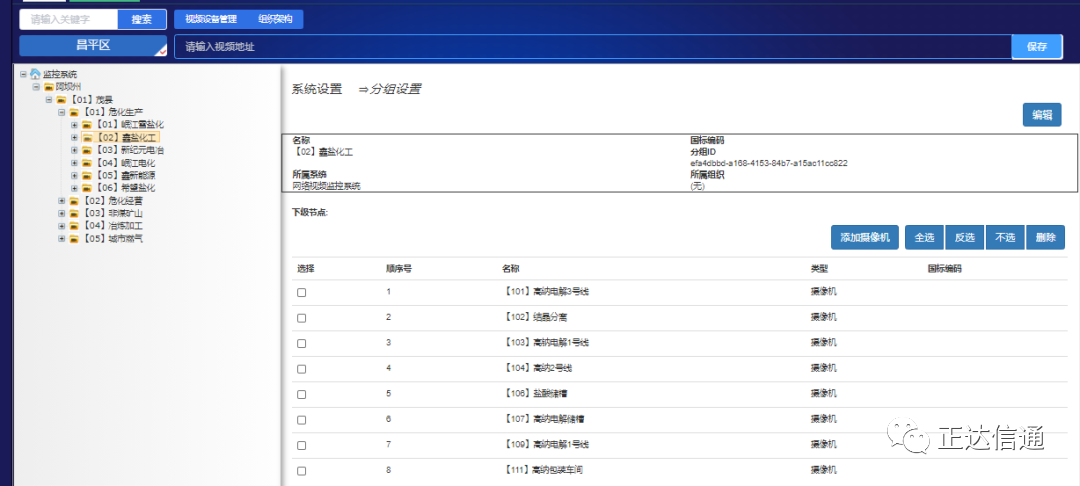Image resolution: width=1080 pixels, height=486 pixels.
Task: Collapse the 【01】危化生产 node
Action: 61,112
